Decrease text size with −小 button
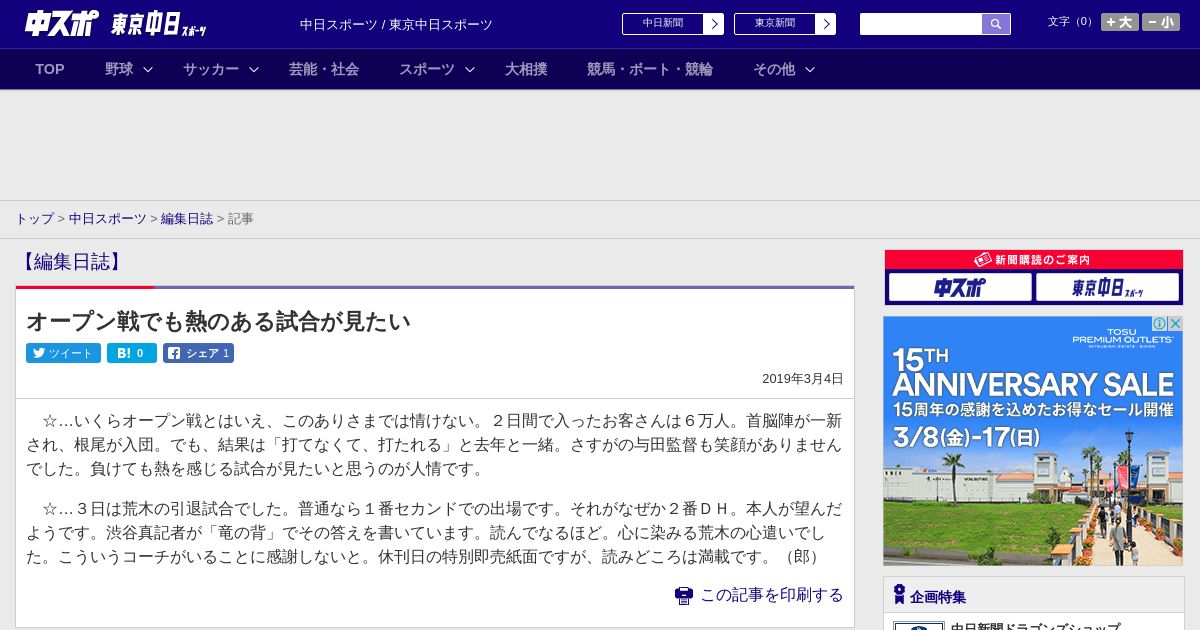 1161,22
